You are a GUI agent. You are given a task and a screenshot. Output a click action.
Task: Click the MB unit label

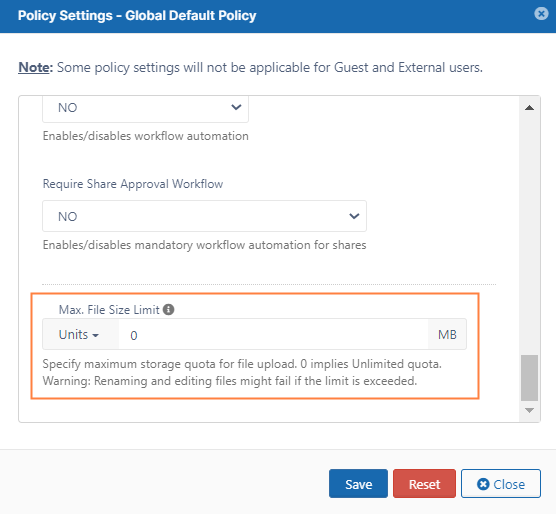(447, 334)
